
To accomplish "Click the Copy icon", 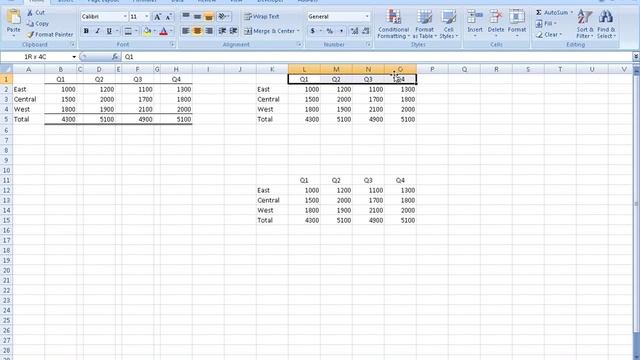I will 30,24.
